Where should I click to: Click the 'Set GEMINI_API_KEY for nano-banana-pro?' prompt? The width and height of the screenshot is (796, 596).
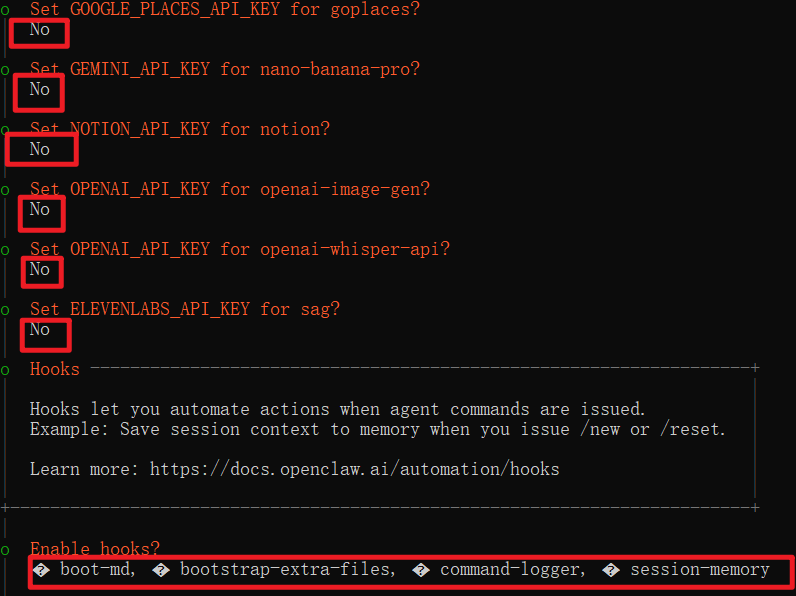[225, 69]
